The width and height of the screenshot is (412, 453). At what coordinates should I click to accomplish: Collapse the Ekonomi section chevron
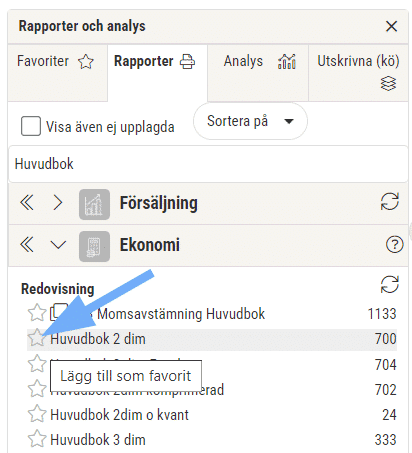pyautogui.click(x=58, y=245)
